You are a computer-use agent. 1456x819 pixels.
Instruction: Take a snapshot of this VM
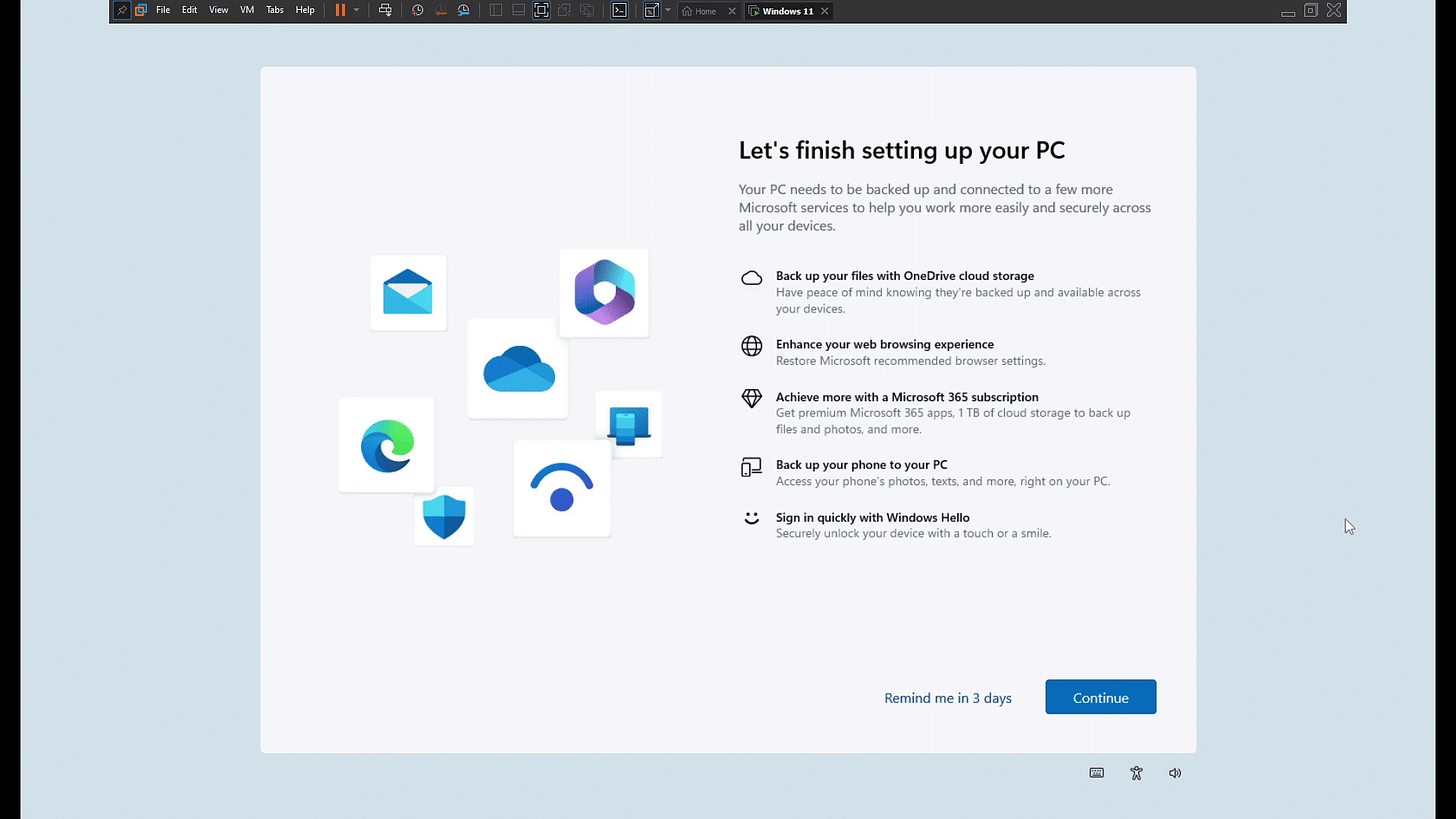[417, 10]
